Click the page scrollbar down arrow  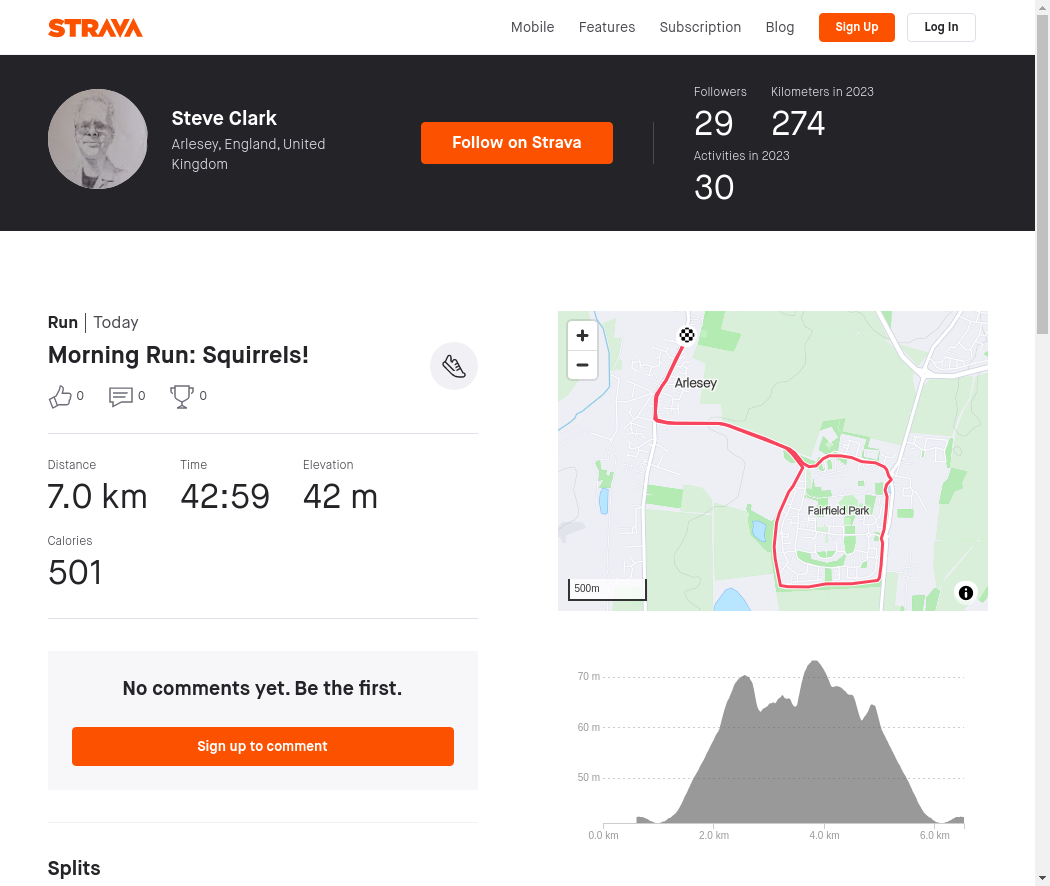[1042, 879]
